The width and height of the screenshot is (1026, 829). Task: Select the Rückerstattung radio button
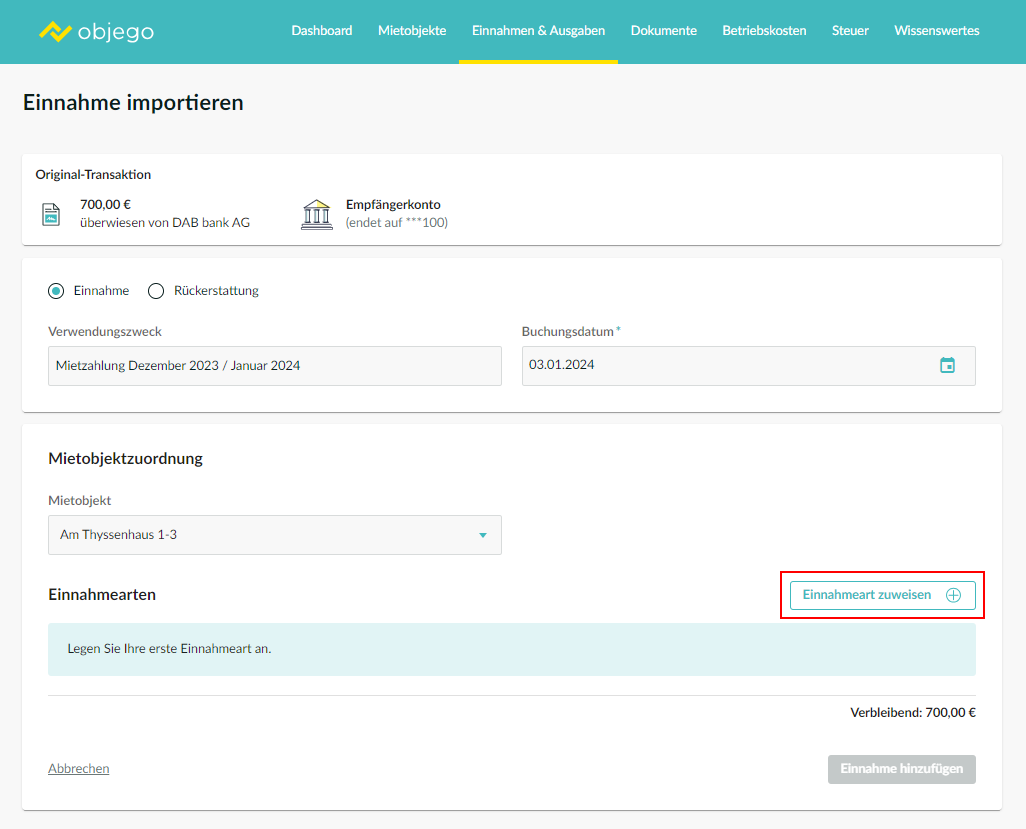click(x=156, y=291)
